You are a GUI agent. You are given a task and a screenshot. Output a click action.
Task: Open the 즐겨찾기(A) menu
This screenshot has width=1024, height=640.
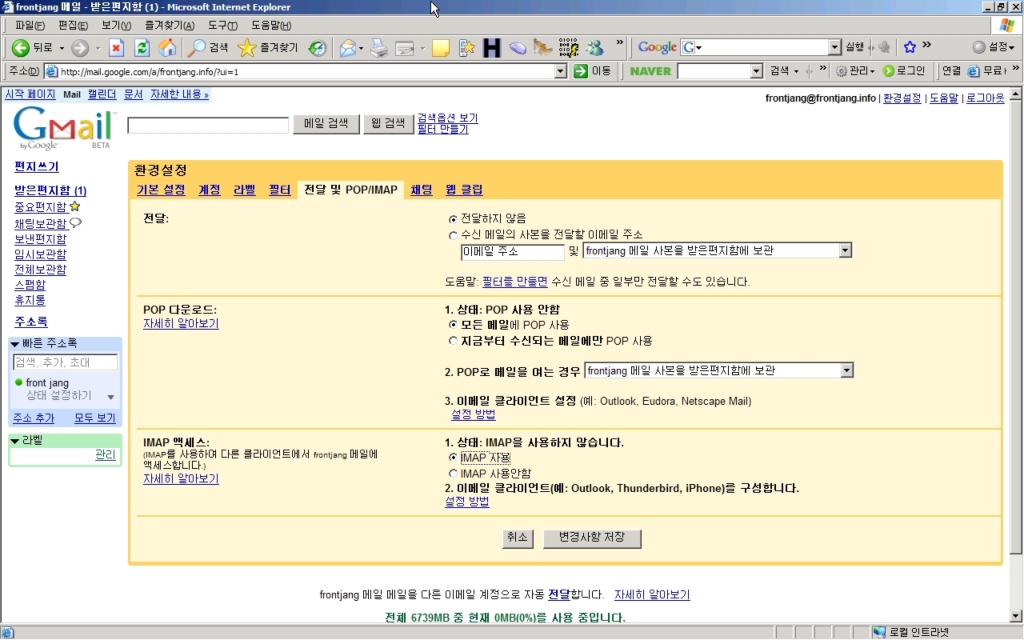click(x=169, y=25)
